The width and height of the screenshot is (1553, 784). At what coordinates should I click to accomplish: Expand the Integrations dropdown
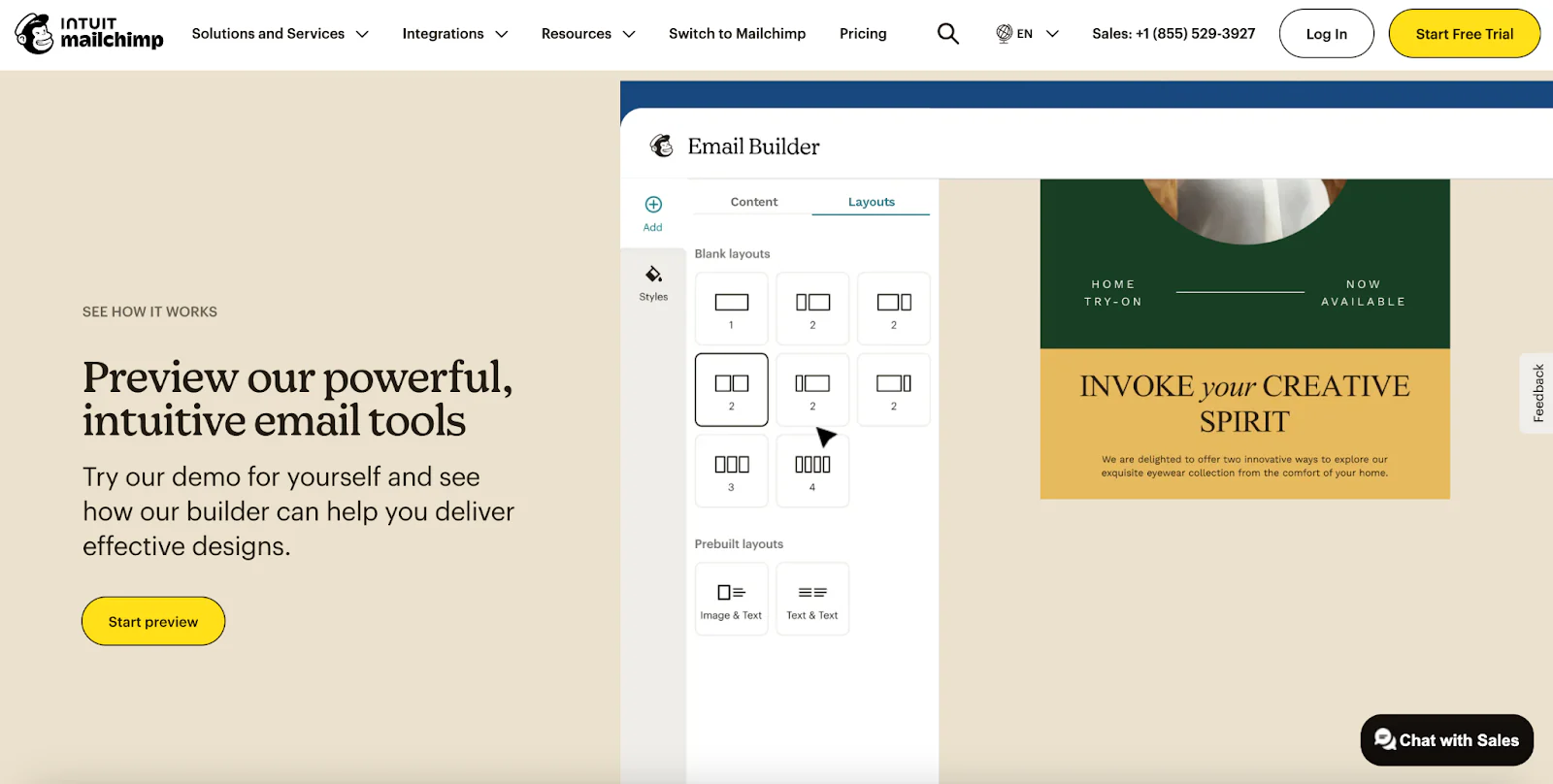(x=455, y=34)
